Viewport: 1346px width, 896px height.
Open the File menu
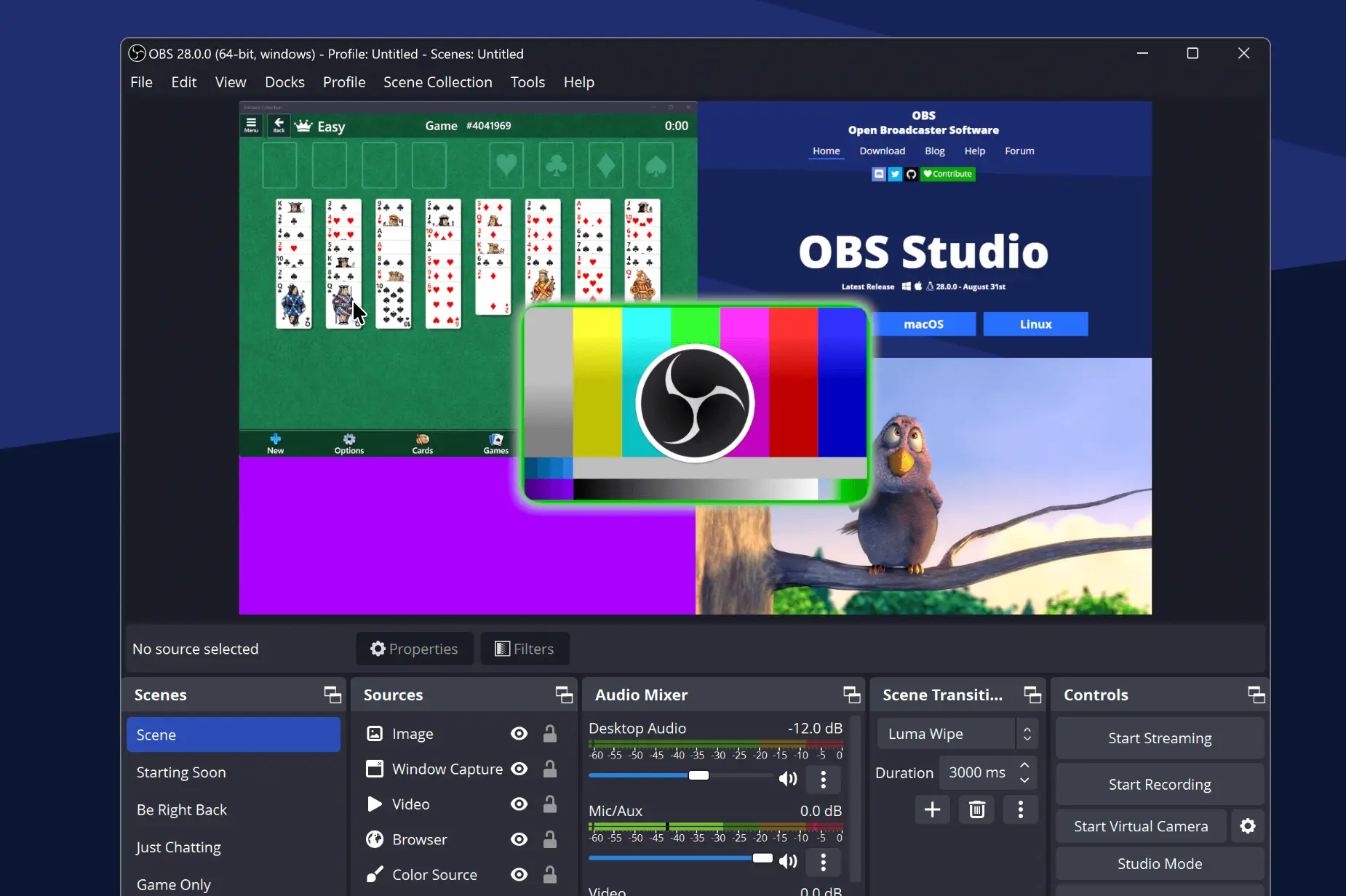tap(141, 82)
